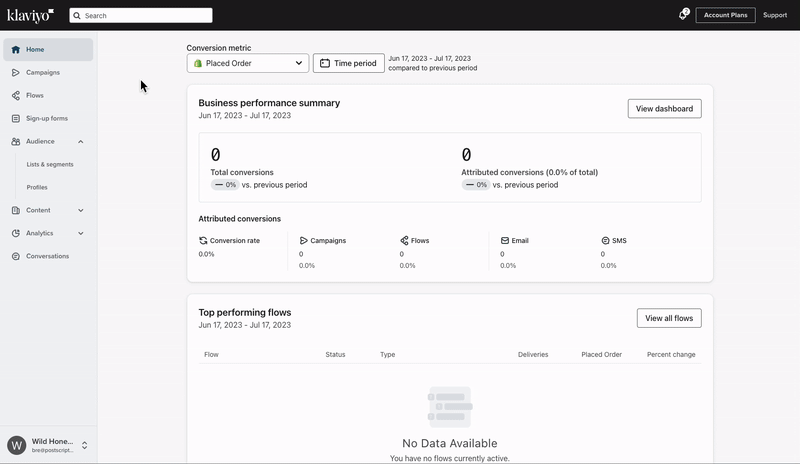Click the Shopify icon in Placed Order dropdown
Screen dimensions: 800x464
198,63
